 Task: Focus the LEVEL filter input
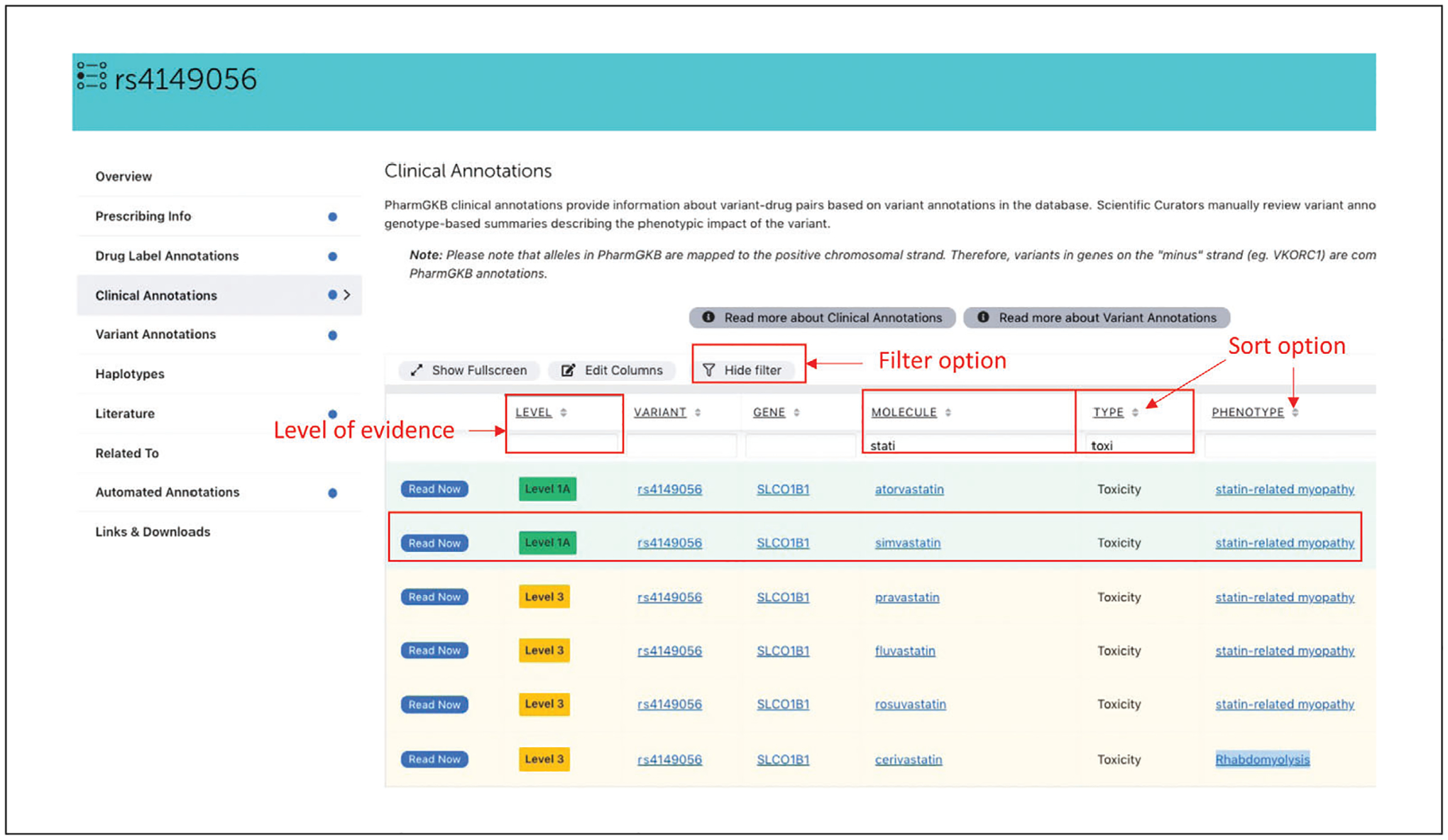pos(564,445)
